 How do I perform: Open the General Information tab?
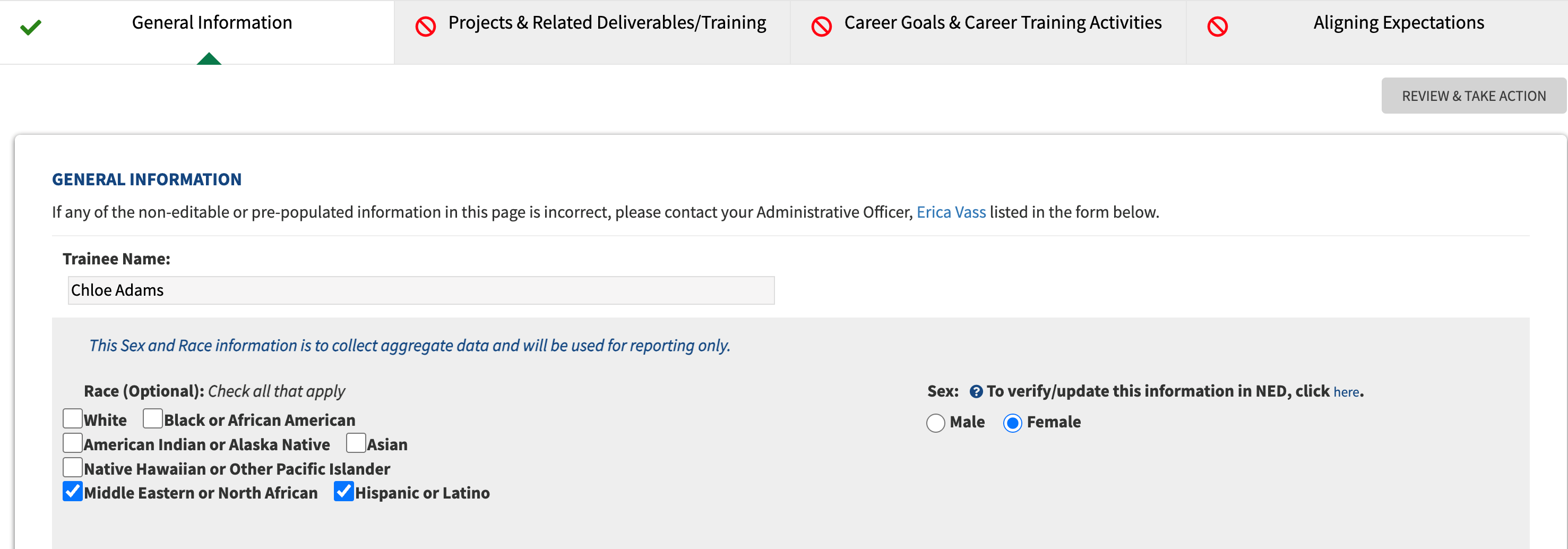coord(212,23)
